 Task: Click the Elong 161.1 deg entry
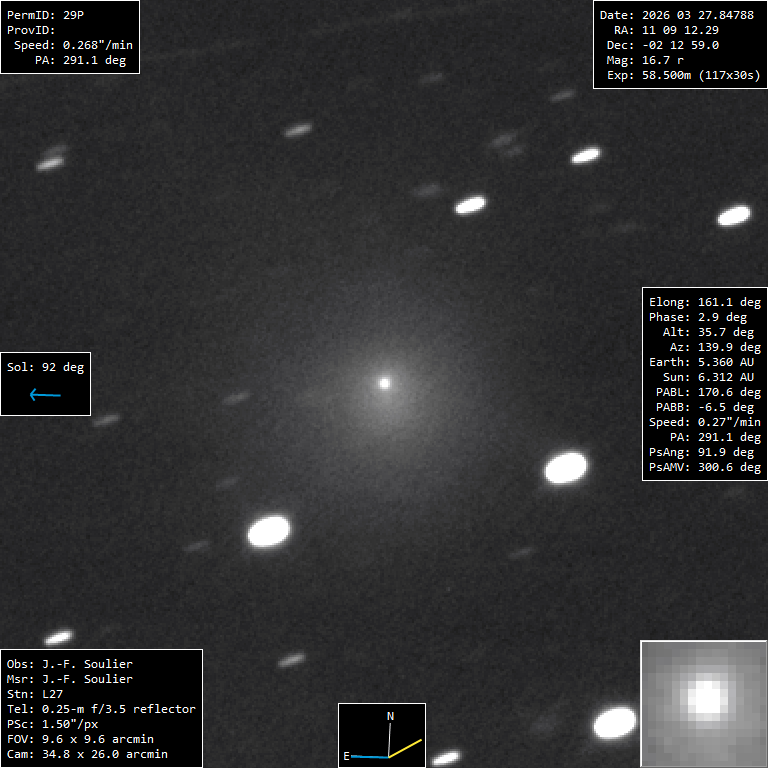pos(704,302)
